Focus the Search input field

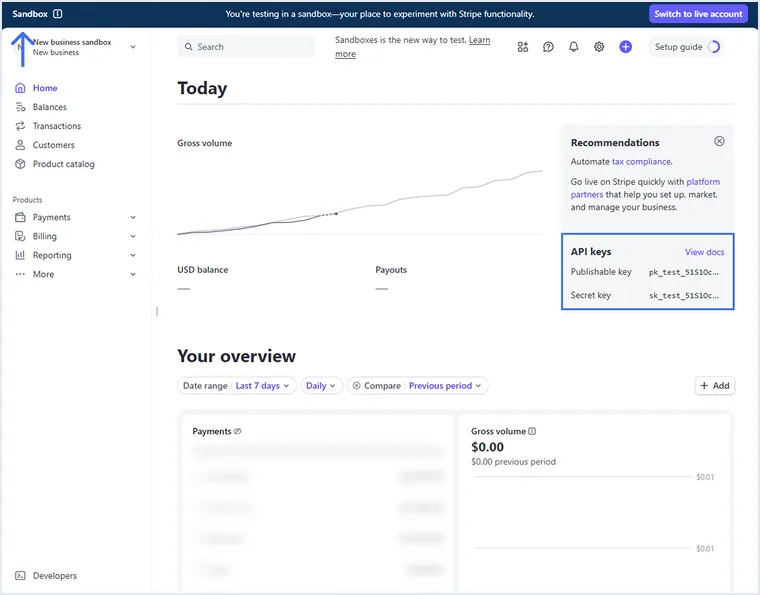245,47
